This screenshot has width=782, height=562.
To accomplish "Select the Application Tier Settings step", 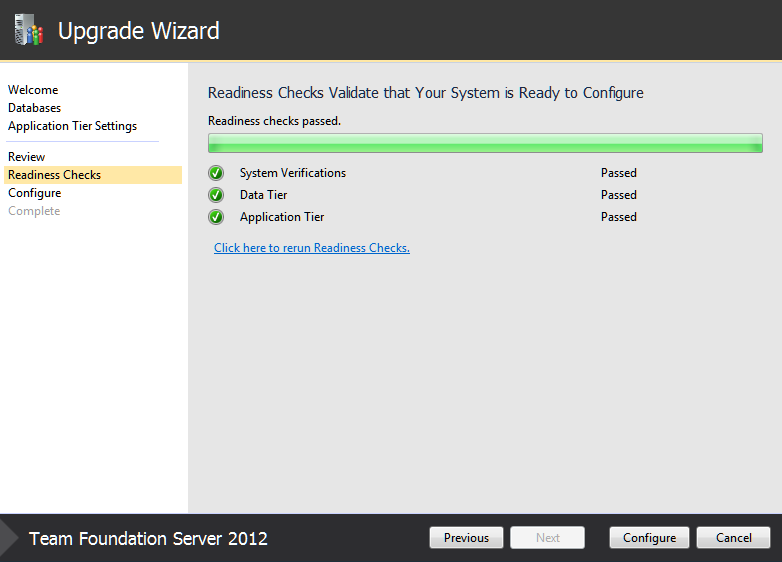I will point(72,126).
